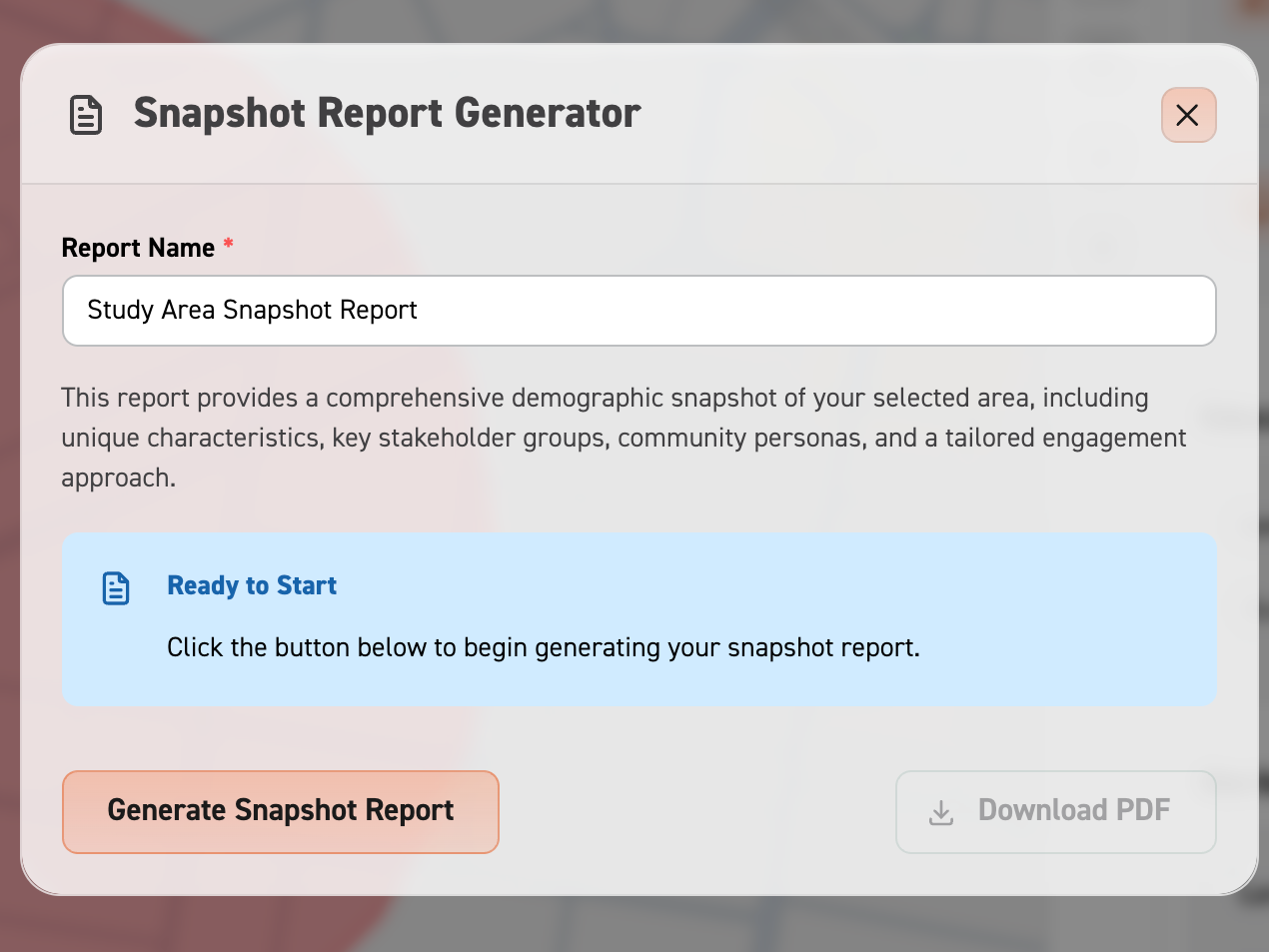1269x952 pixels.
Task: Click the document icon beside dialog title
Action: click(x=86, y=115)
